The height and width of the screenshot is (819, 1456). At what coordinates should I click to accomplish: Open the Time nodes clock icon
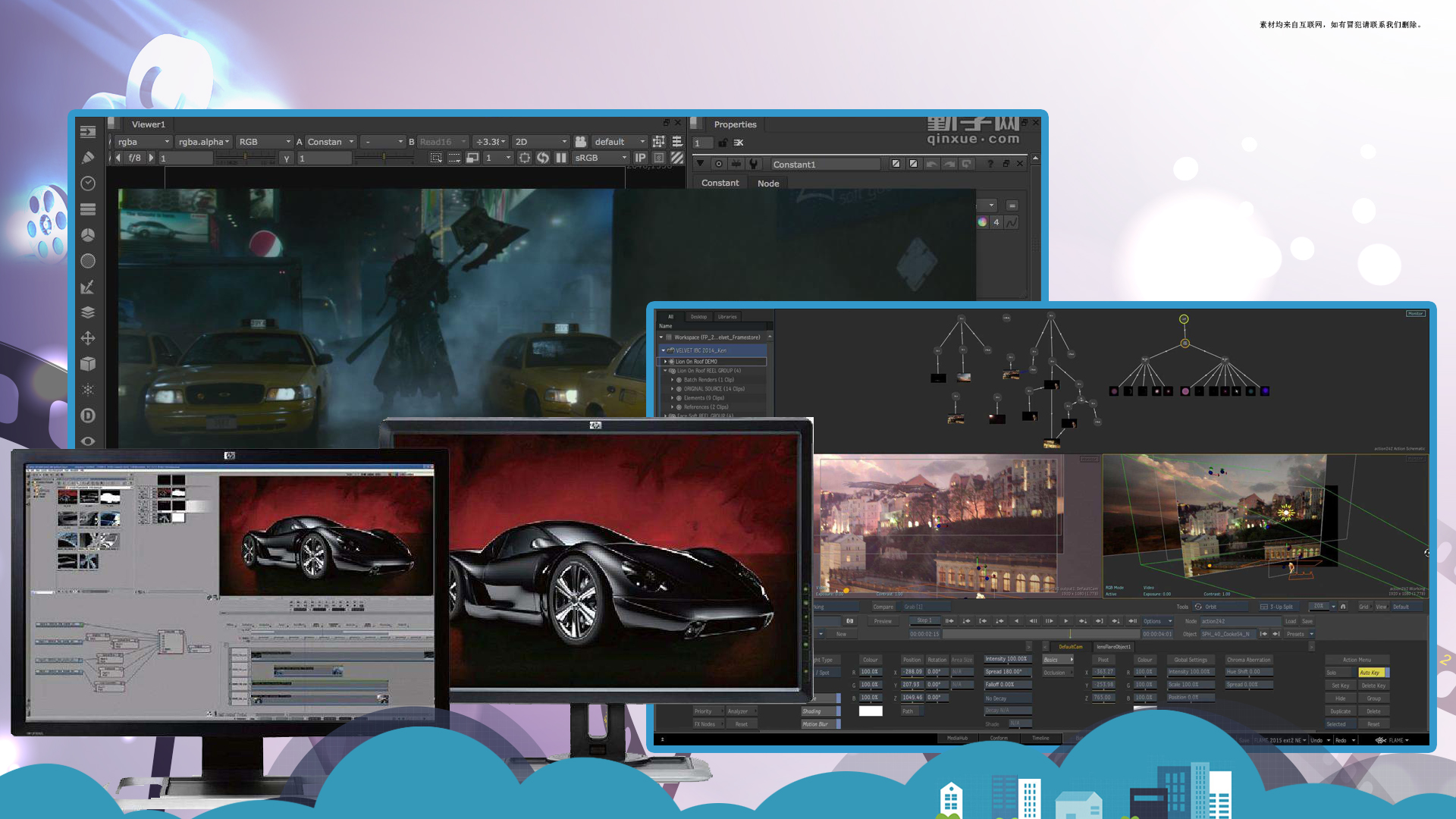88,184
